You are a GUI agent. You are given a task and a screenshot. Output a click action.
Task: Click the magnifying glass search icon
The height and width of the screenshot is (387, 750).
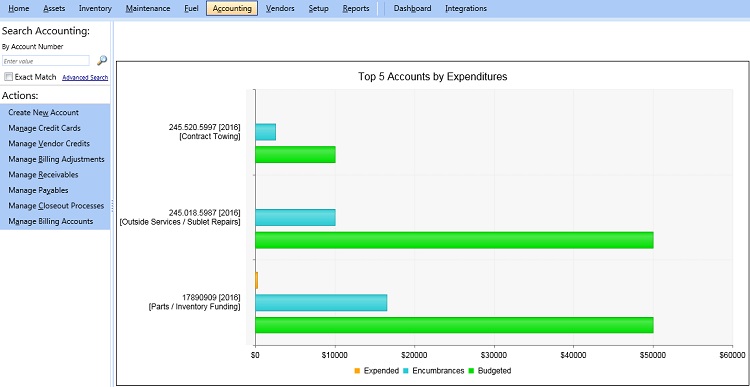(102, 60)
